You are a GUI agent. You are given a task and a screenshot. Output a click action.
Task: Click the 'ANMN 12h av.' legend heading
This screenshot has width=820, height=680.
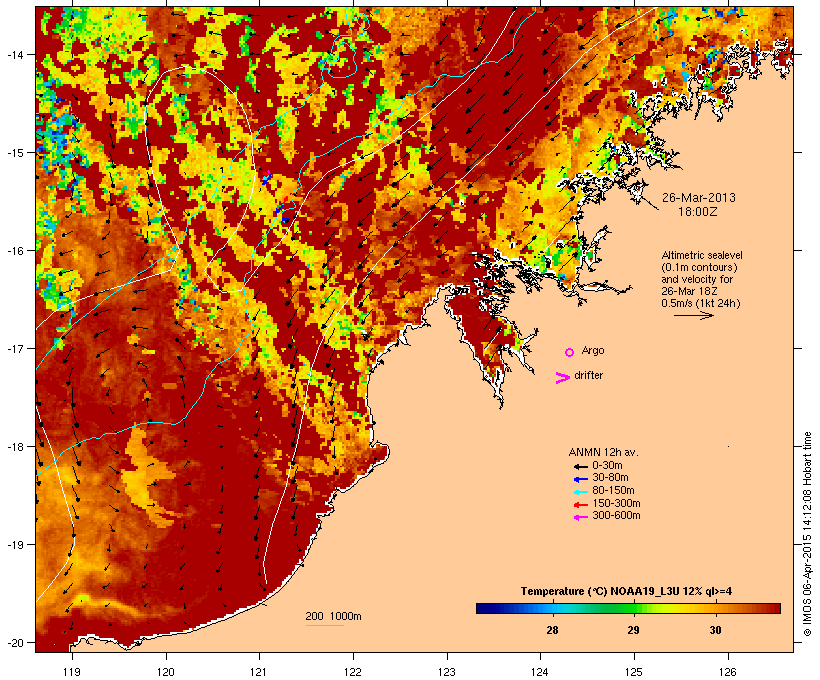603,452
